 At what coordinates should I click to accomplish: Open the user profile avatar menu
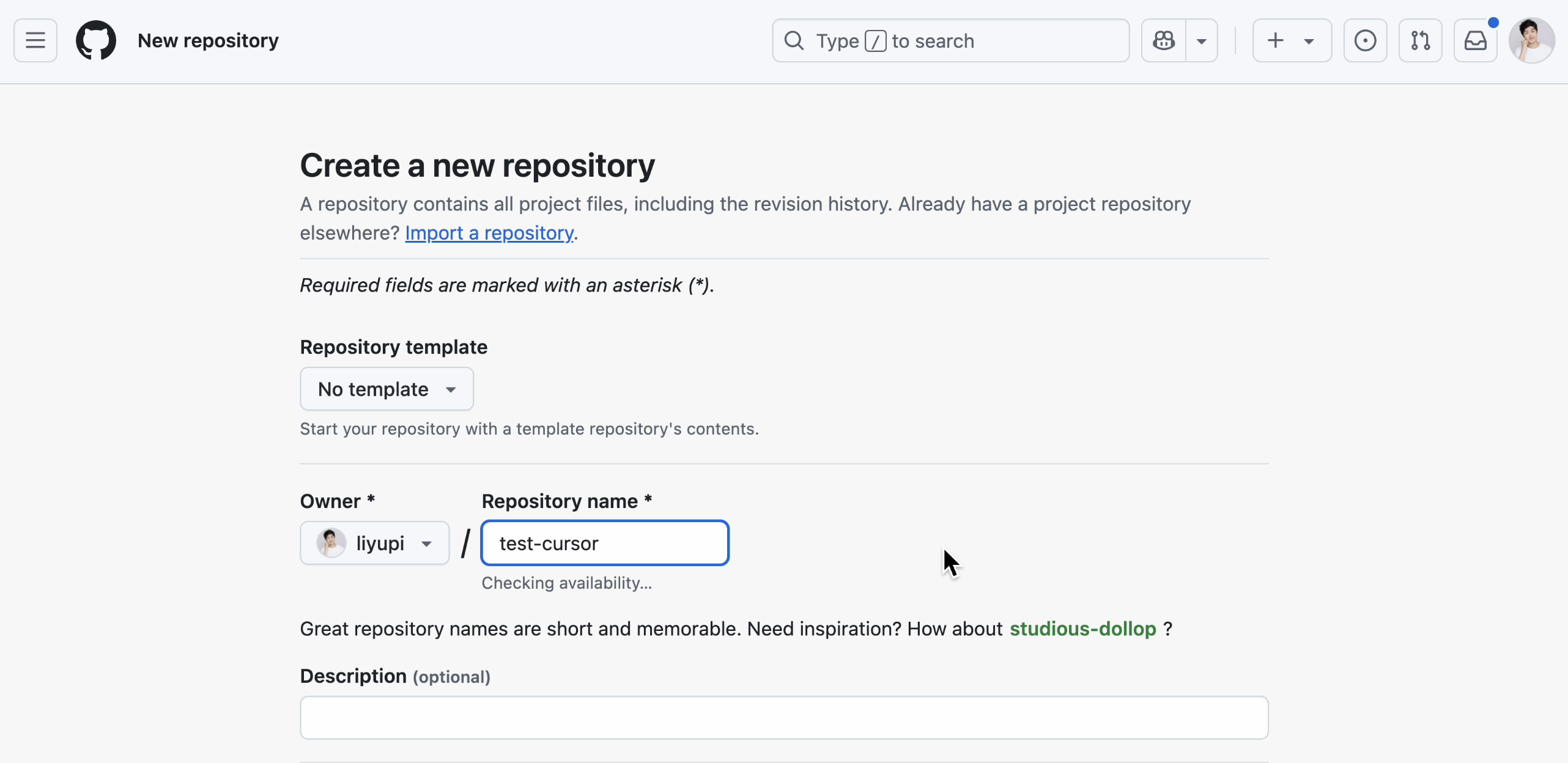pyautogui.click(x=1531, y=40)
